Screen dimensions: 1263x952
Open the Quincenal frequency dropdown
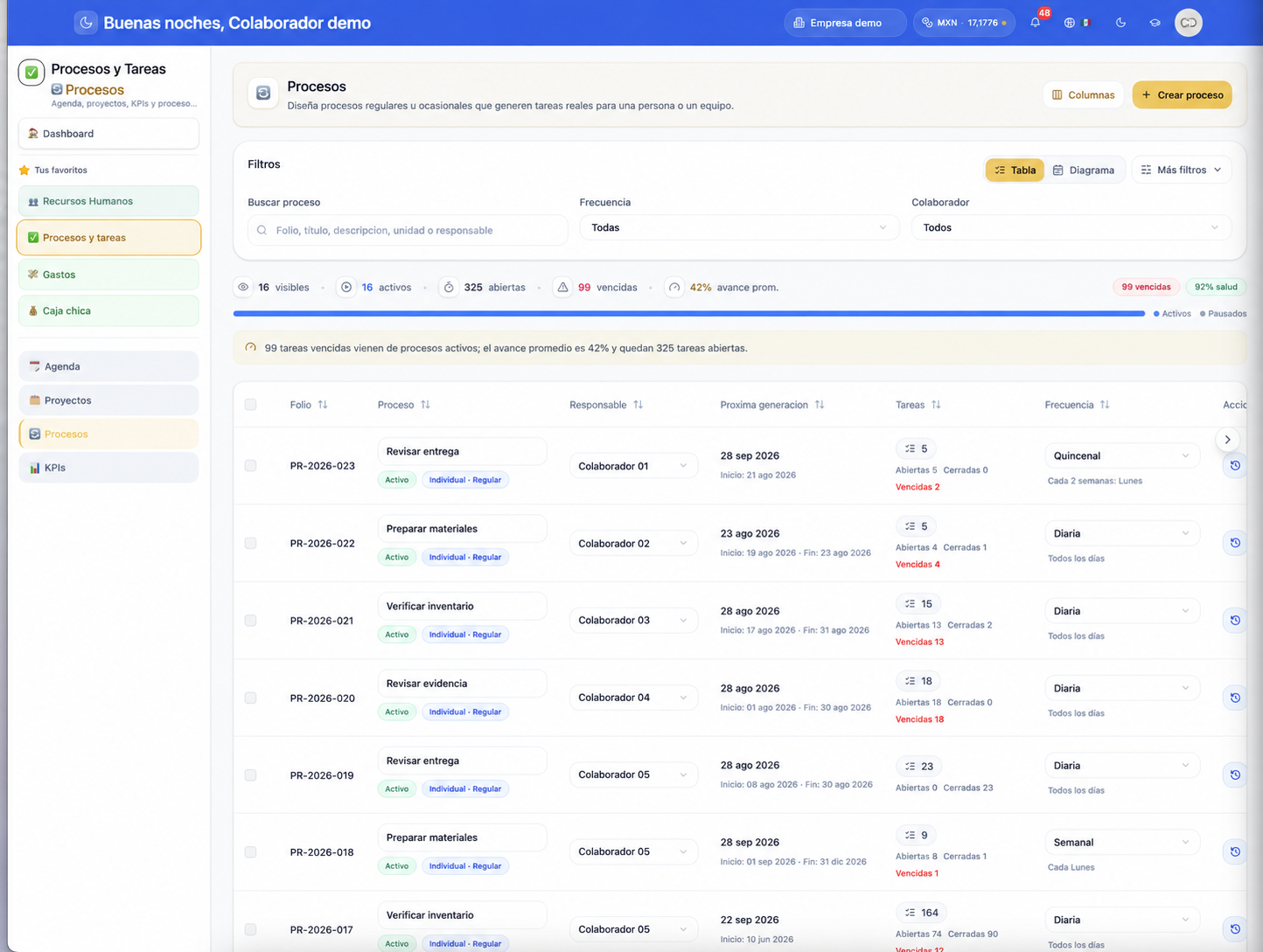(x=1122, y=455)
